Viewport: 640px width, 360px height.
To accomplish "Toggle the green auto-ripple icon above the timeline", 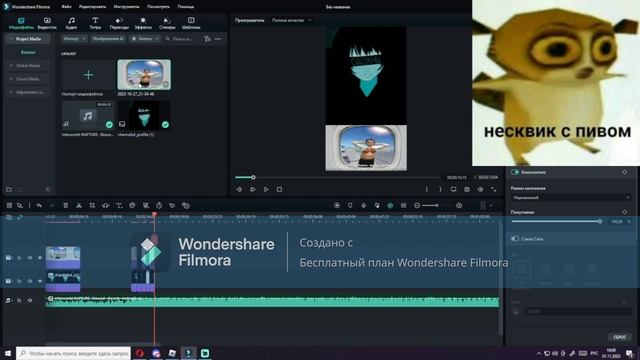I will 390,205.
